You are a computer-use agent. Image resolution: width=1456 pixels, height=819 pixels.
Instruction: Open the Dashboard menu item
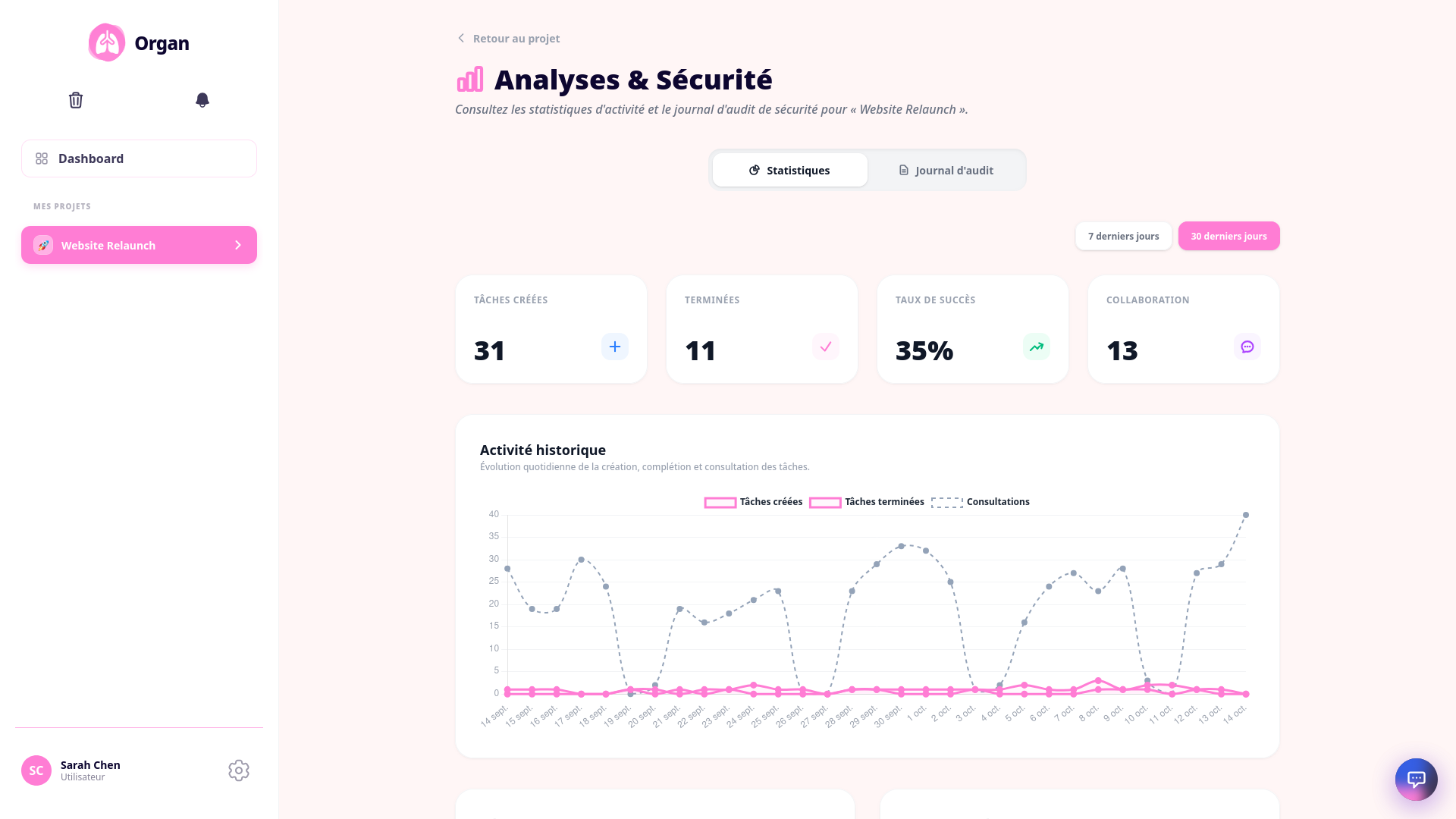(x=139, y=158)
